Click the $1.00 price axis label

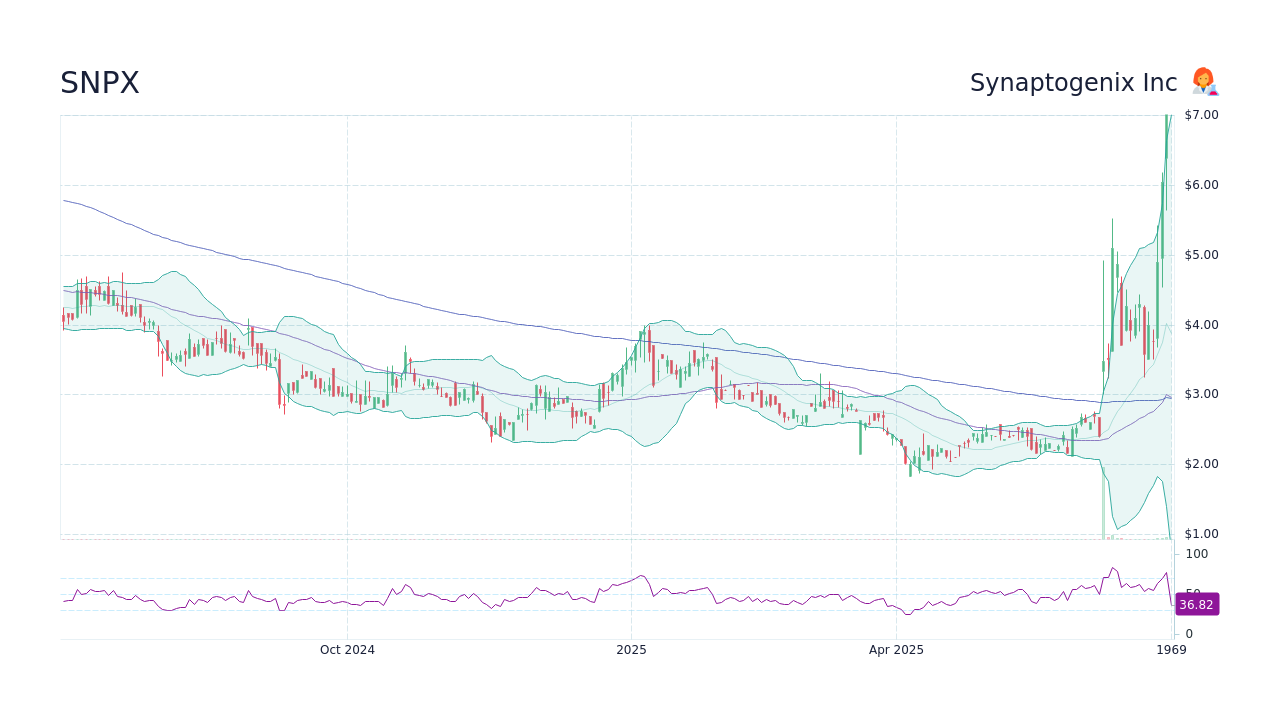pos(1200,534)
